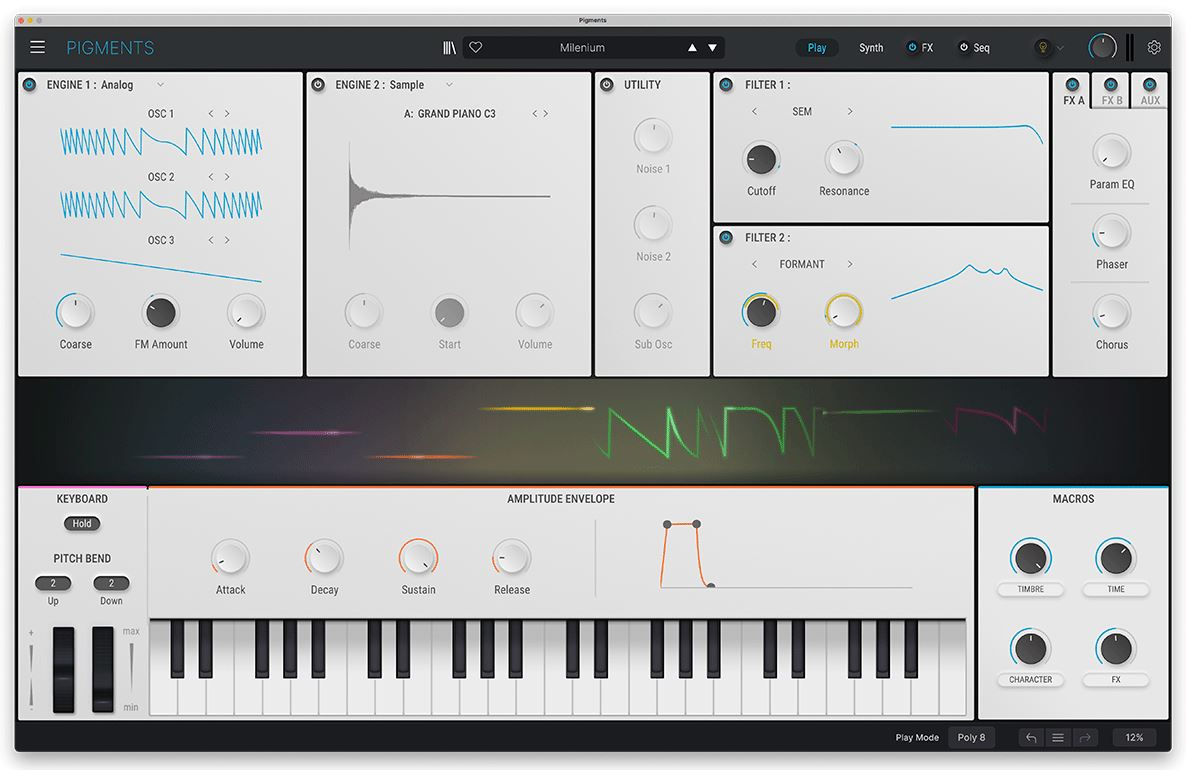The height and width of the screenshot is (770, 1186).
Task: Click the FX macro label
Action: (1116, 679)
